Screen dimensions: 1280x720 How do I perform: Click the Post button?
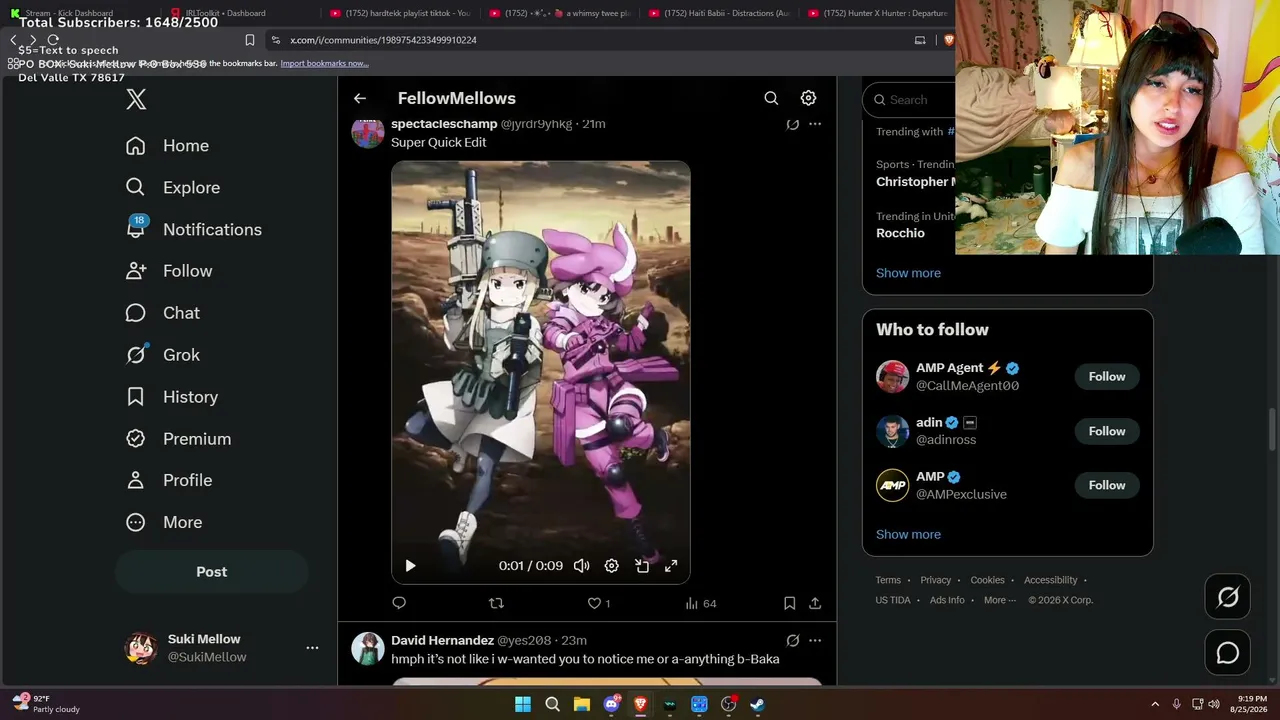point(211,572)
